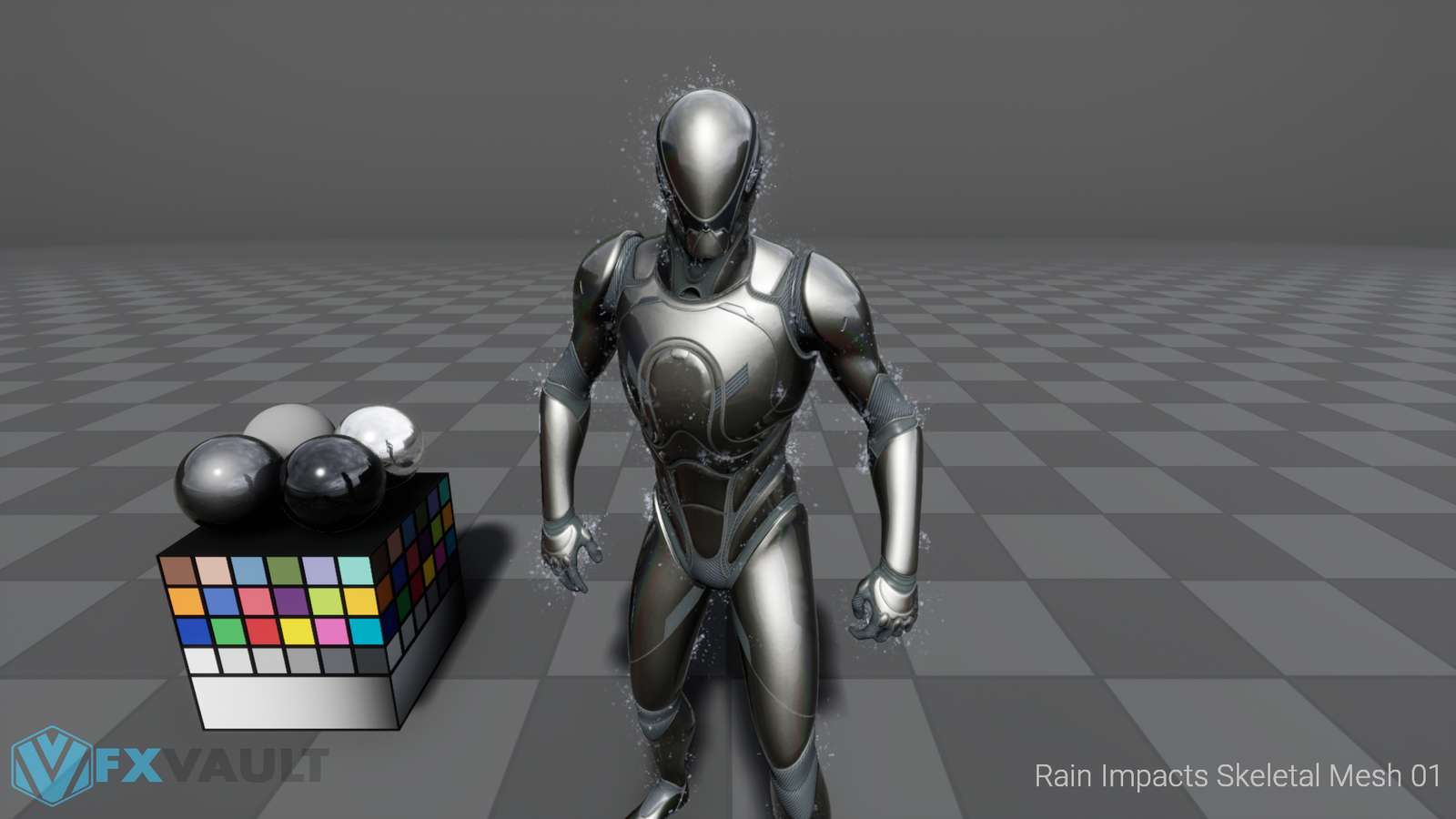Pick the orange swatch on the color chart
This screenshot has width=1456, height=819.
coord(185,601)
